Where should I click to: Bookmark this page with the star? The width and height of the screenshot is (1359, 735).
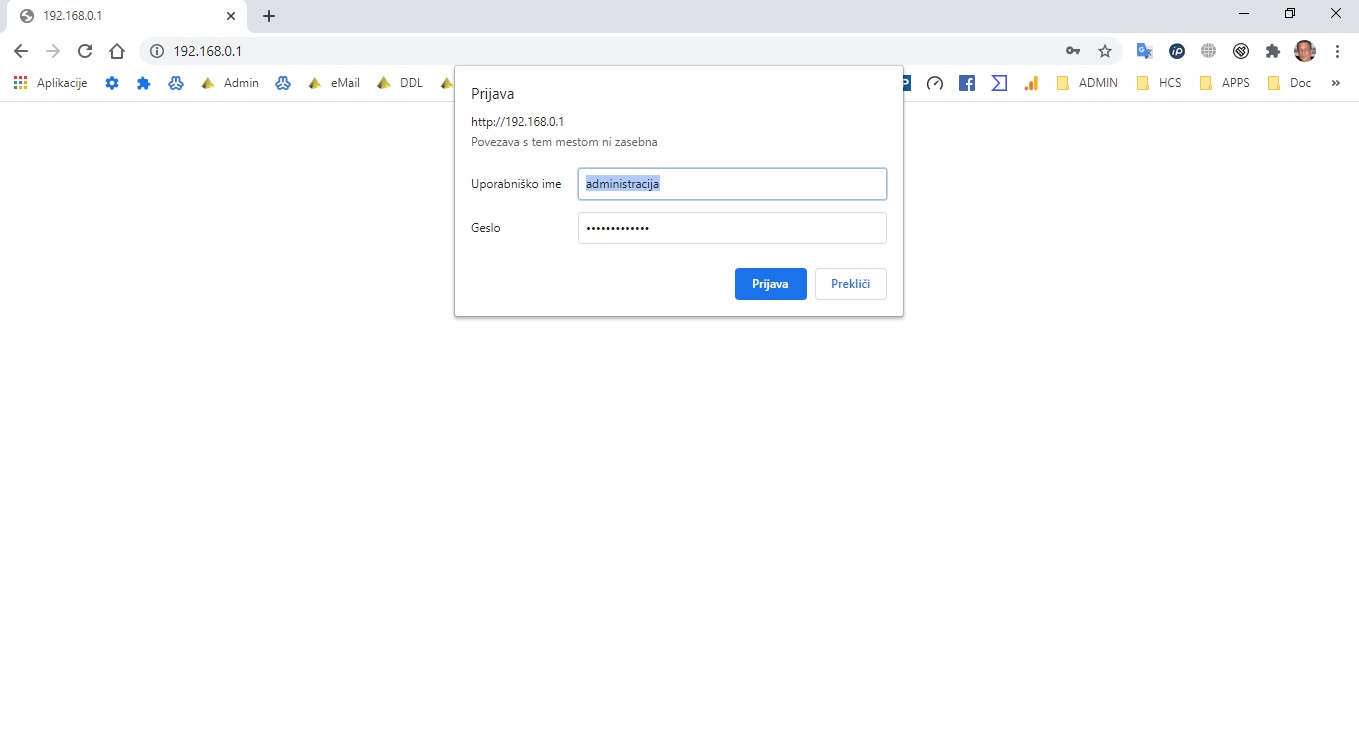[1105, 51]
